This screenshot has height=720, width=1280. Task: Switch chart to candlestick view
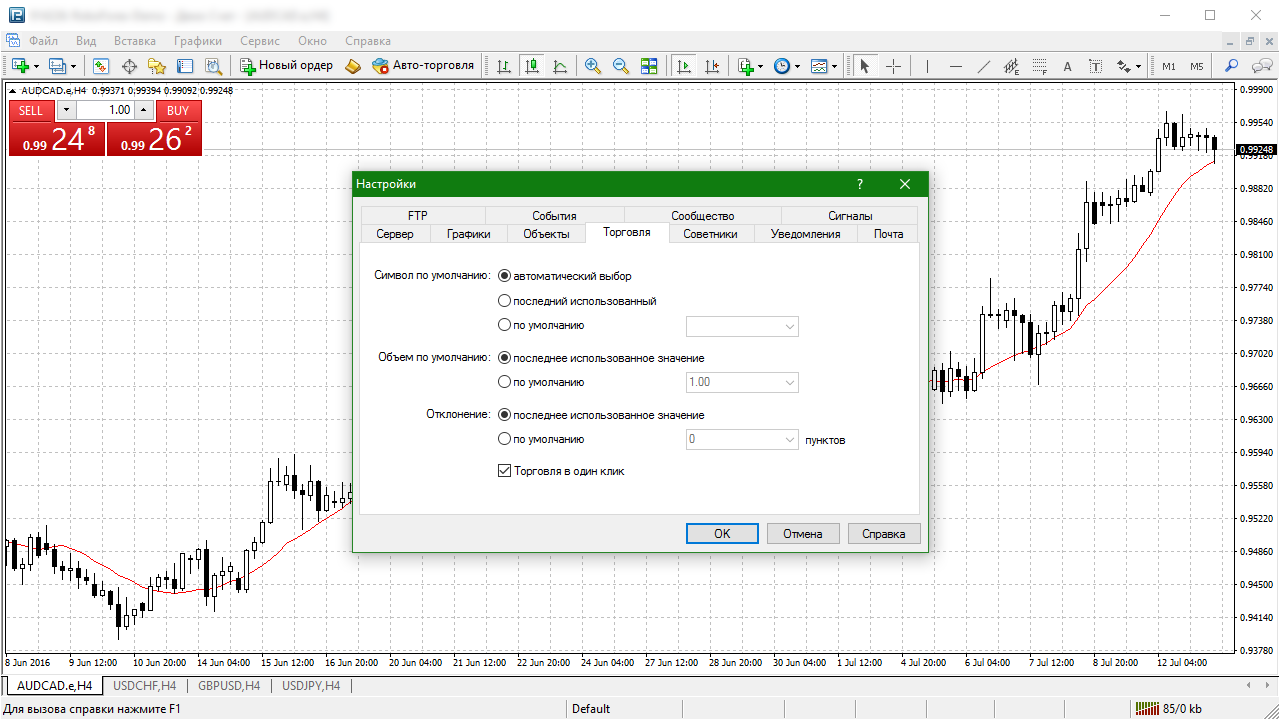coord(532,66)
